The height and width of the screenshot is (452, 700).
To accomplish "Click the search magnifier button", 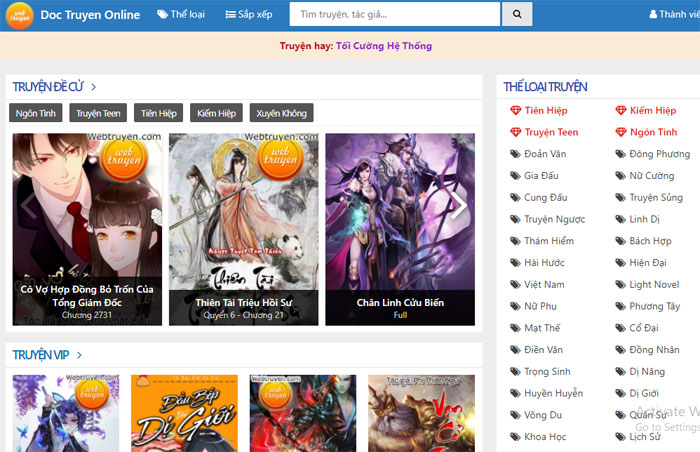I will [516, 15].
